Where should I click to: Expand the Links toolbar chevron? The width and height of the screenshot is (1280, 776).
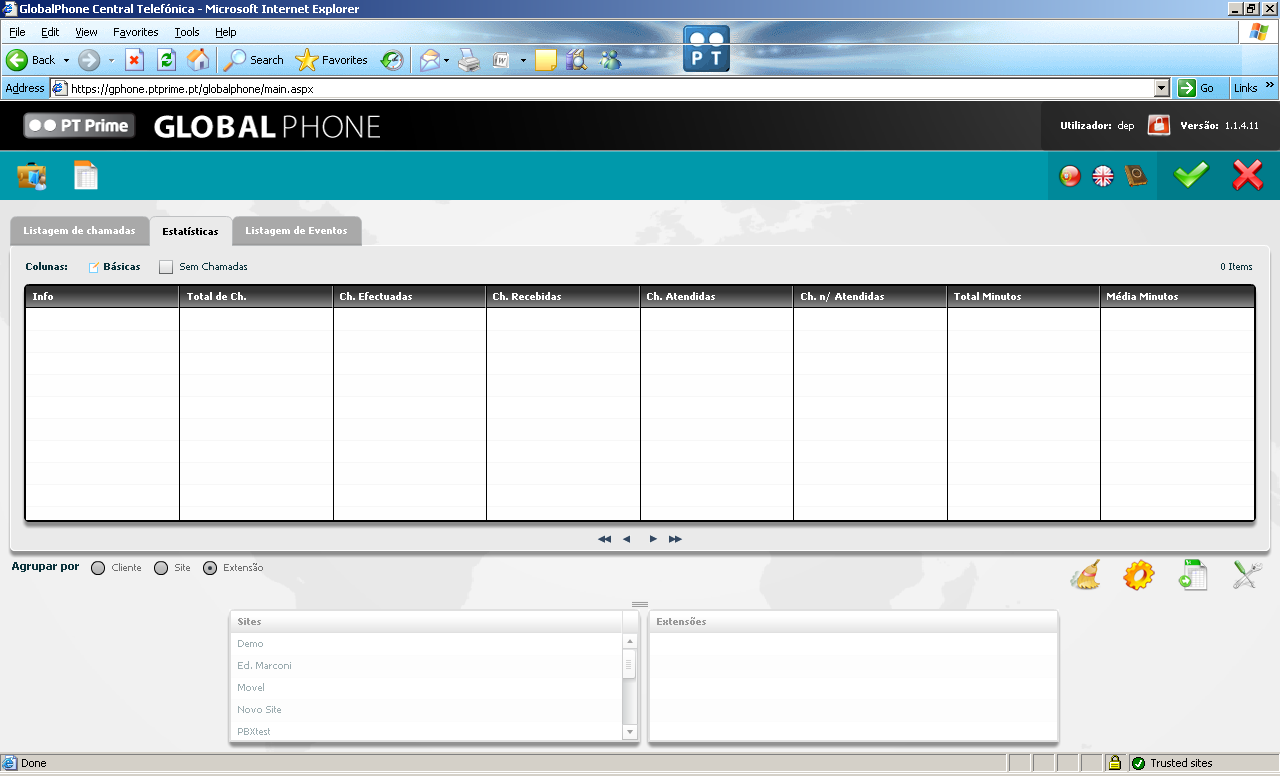[1270, 86]
